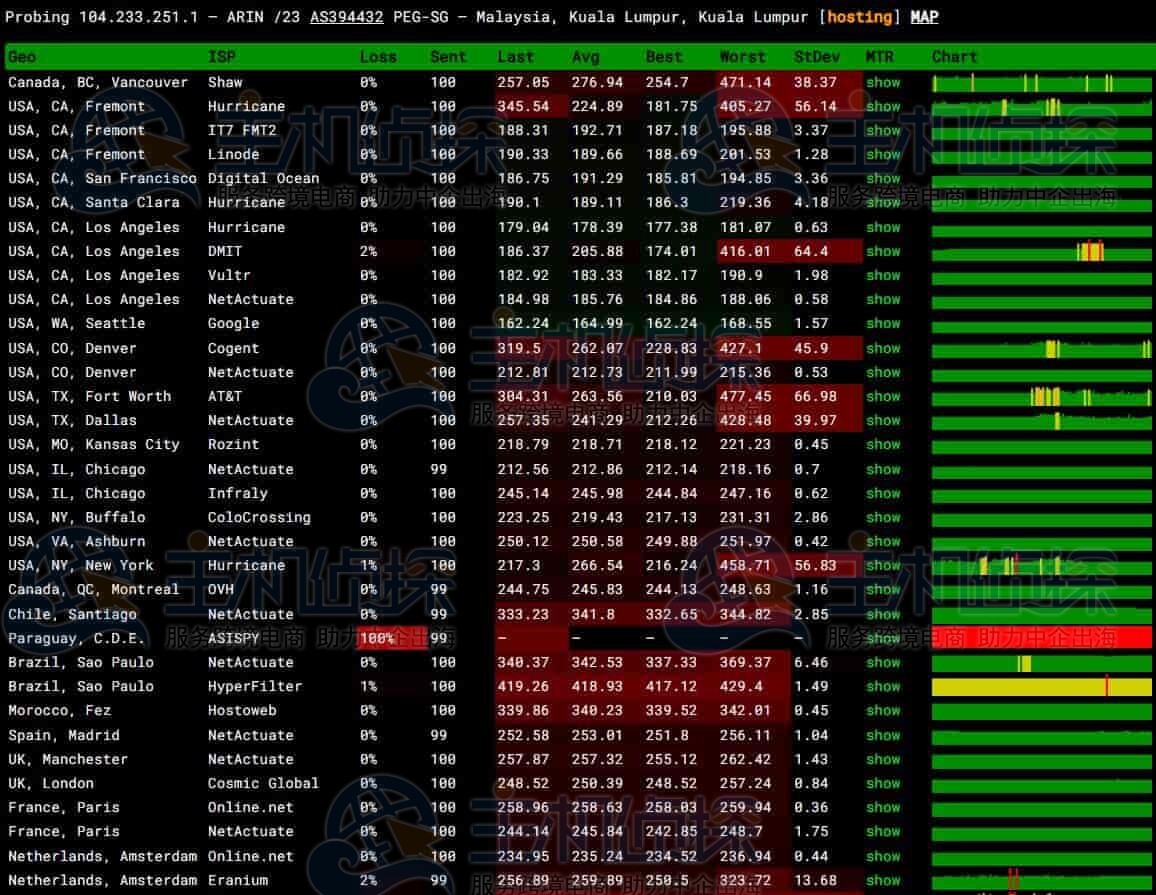This screenshot has width=1156, height=895.
Task: Show MTR for USA, WA, Seattle Google
Action: pos(883,323)
